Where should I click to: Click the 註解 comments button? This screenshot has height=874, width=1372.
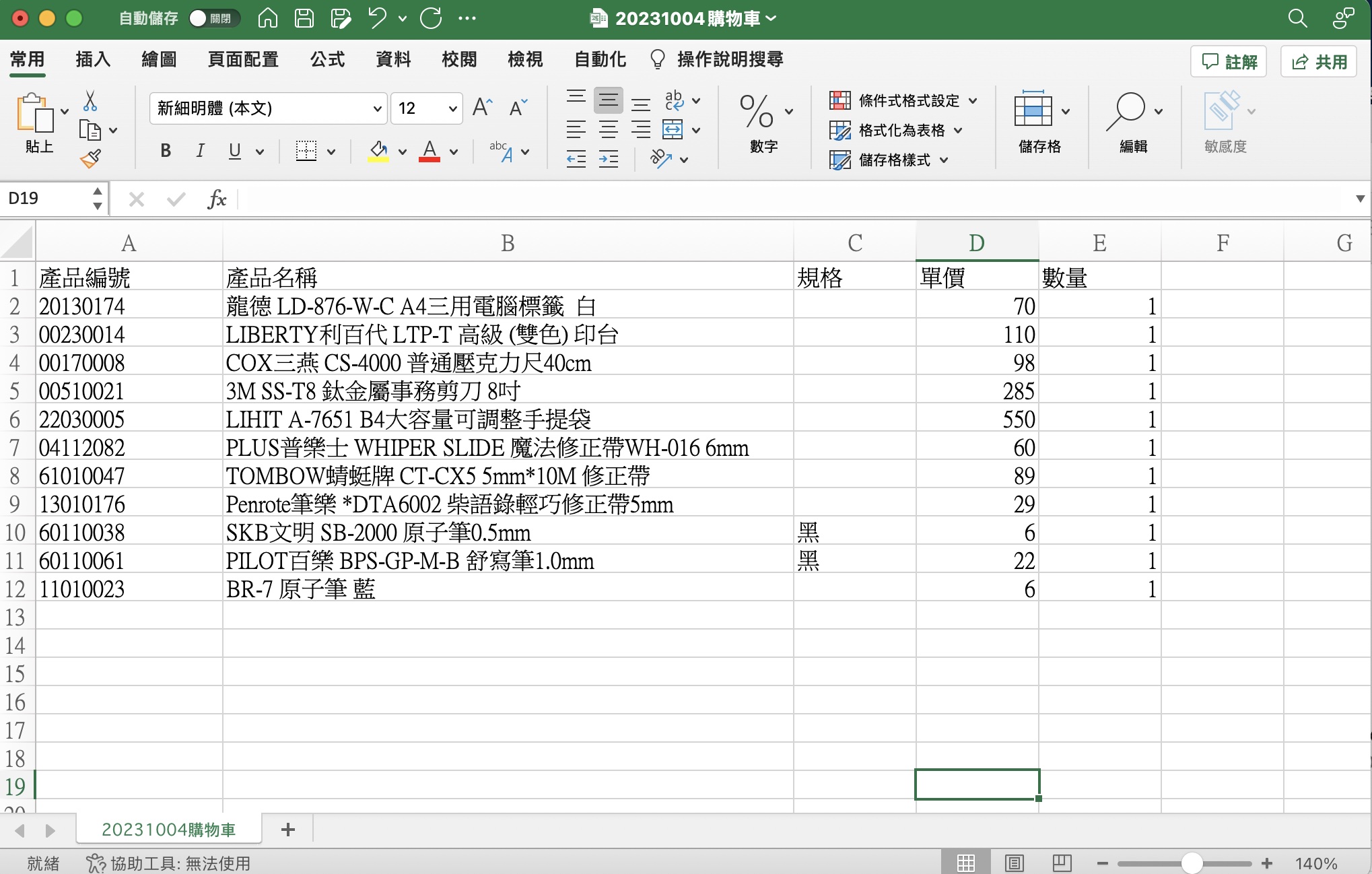pos(1229,62)
